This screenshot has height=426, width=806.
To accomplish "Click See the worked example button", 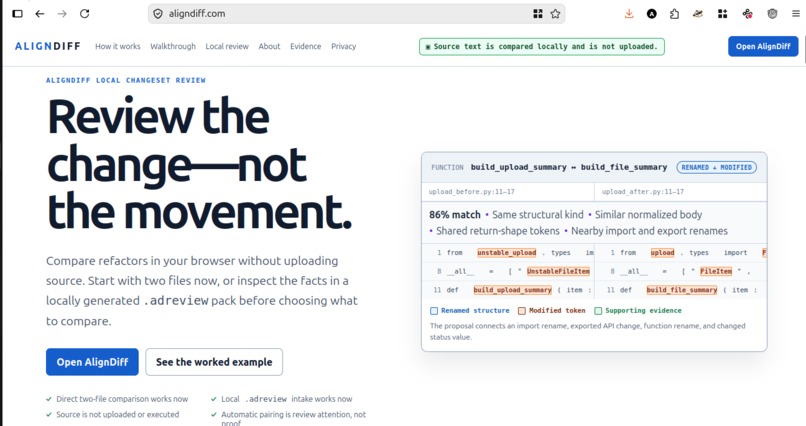I will point(214,362).
